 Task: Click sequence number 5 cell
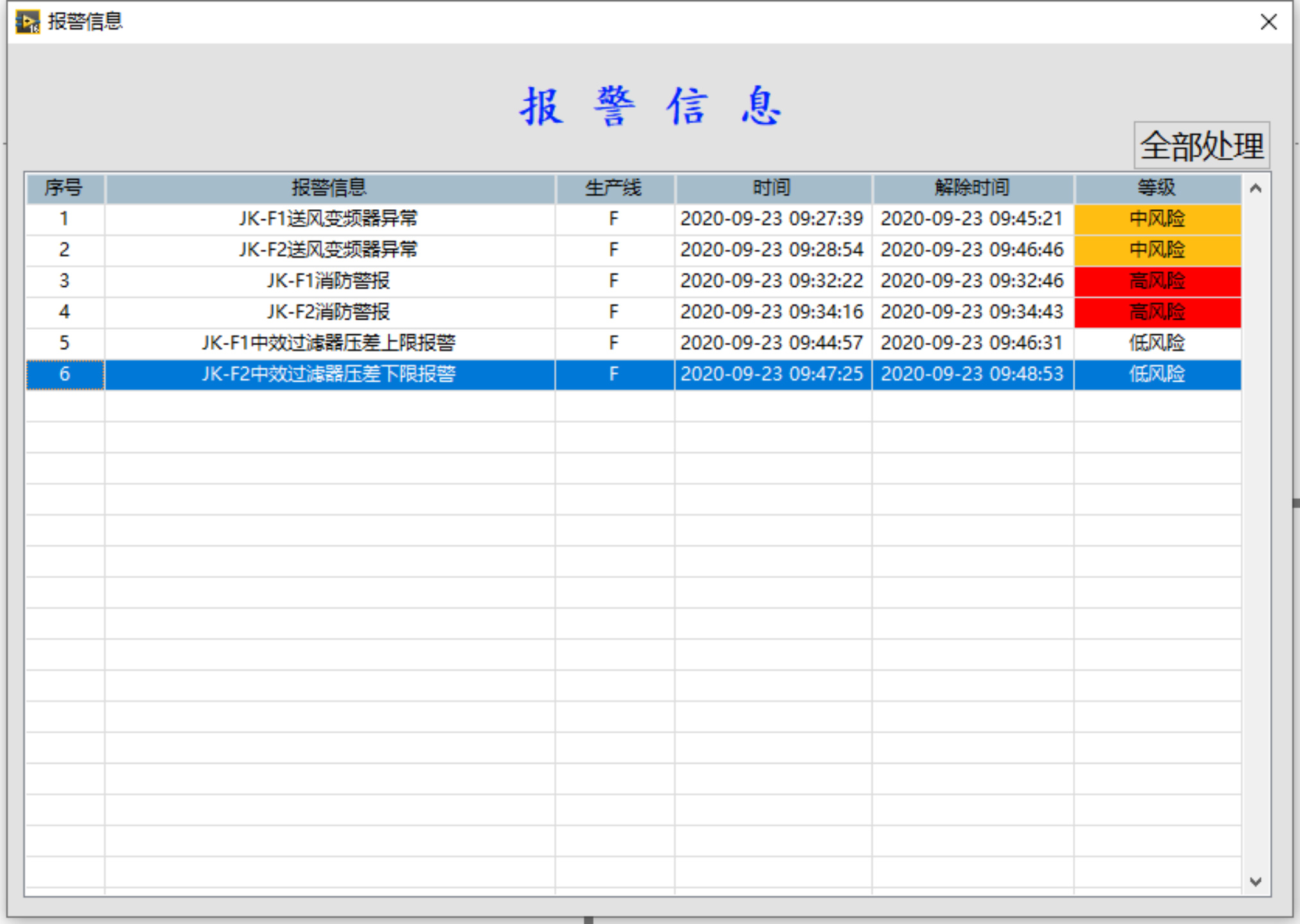coord(65,343)
